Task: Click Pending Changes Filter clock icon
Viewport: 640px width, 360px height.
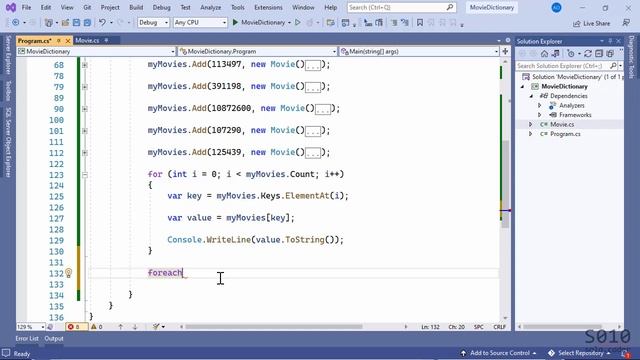Action: tap(571, 54)
